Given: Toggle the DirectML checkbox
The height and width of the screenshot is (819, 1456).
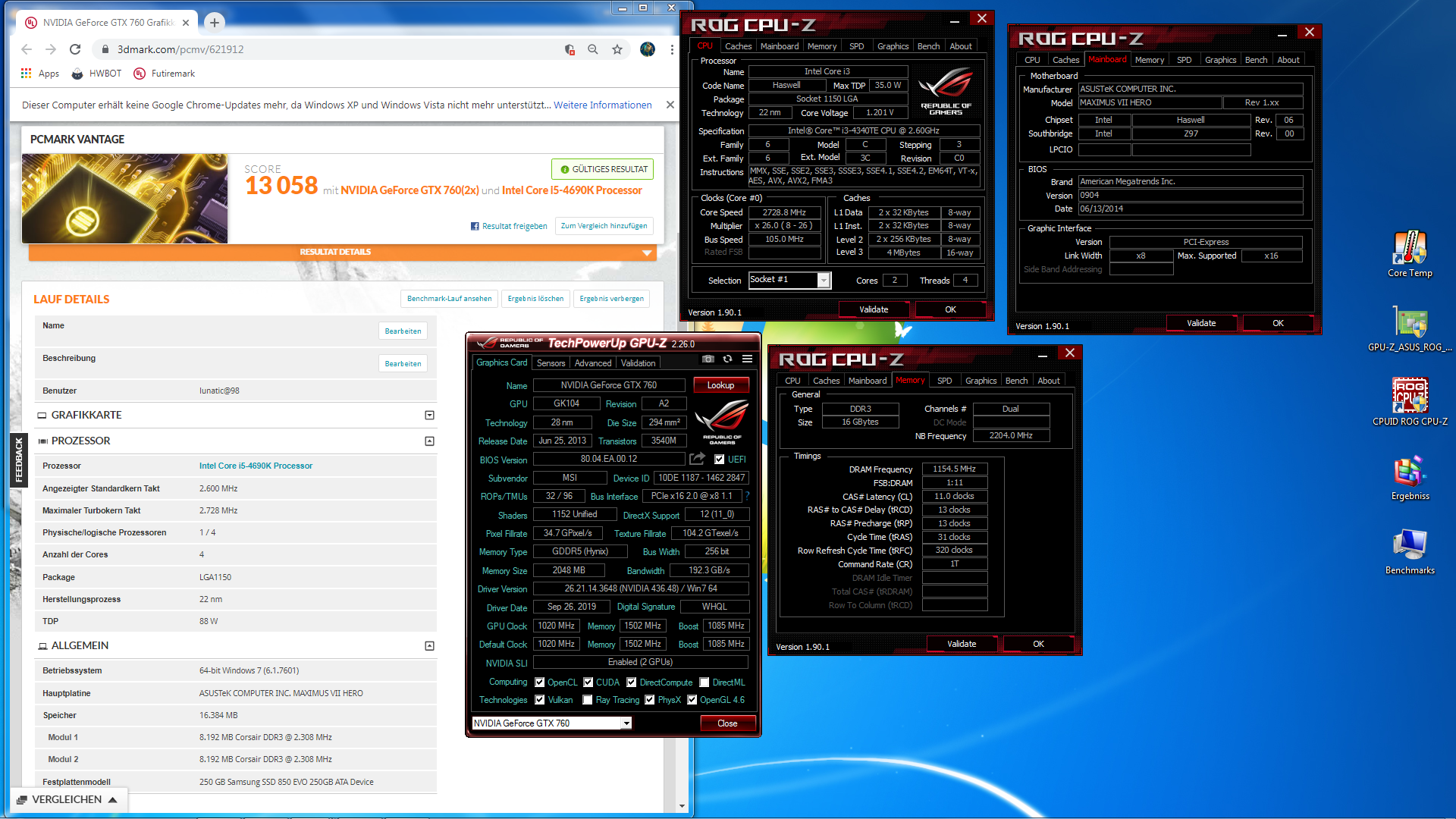Looking at the screenshot, I should [704, 682].
